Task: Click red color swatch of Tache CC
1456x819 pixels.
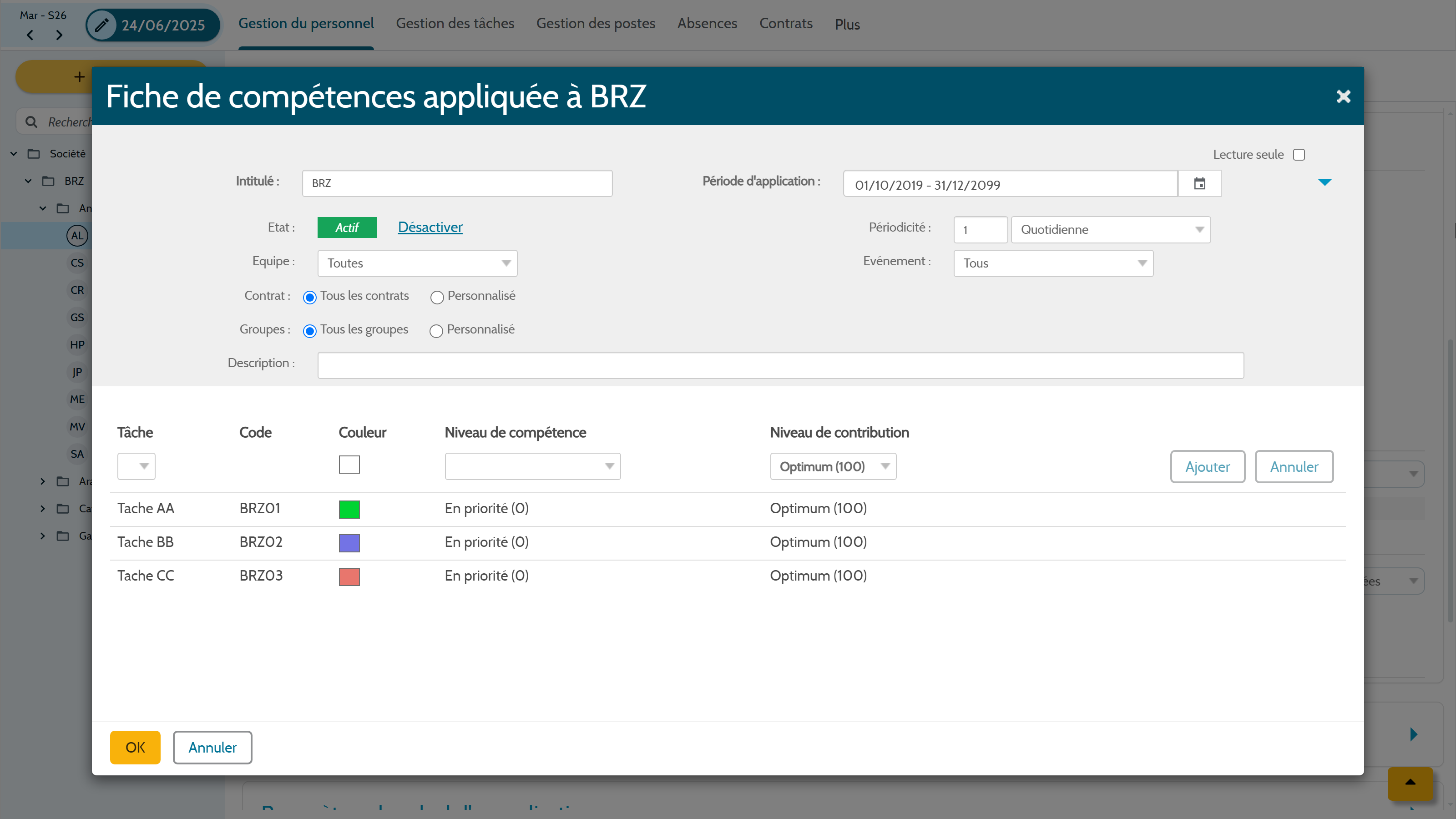Action: 349,577
